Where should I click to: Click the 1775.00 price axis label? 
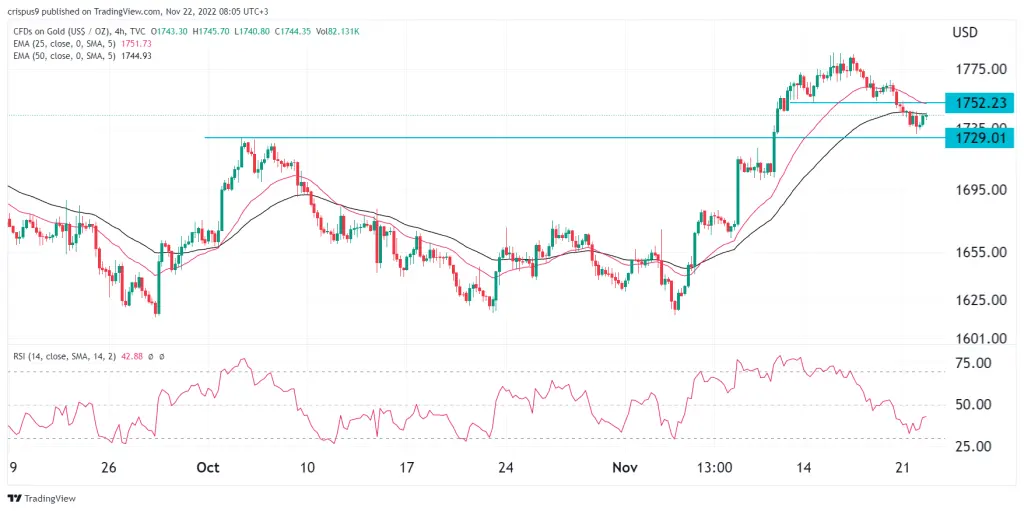pos(979,69)
